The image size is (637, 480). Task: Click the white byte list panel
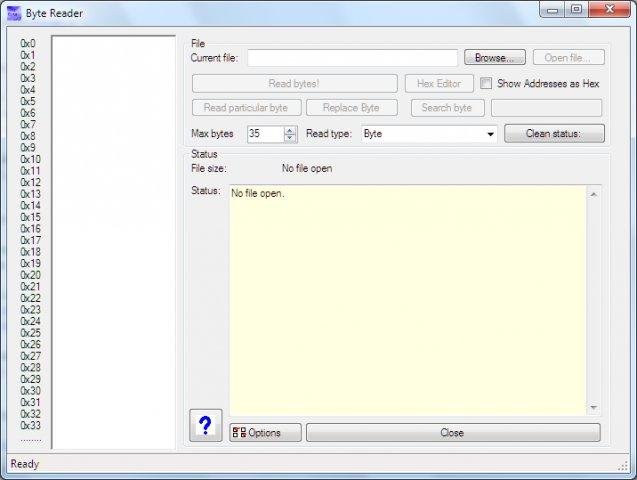coord(114,242)
